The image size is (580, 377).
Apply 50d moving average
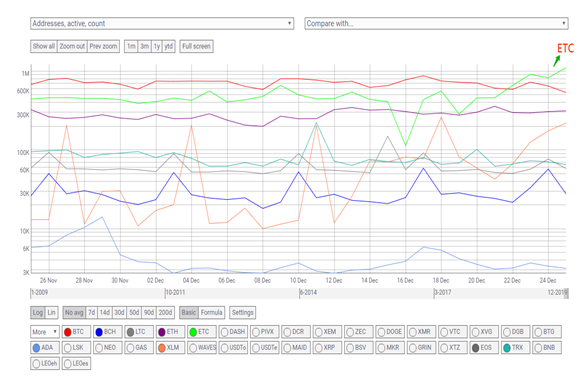tap(134, 313)
